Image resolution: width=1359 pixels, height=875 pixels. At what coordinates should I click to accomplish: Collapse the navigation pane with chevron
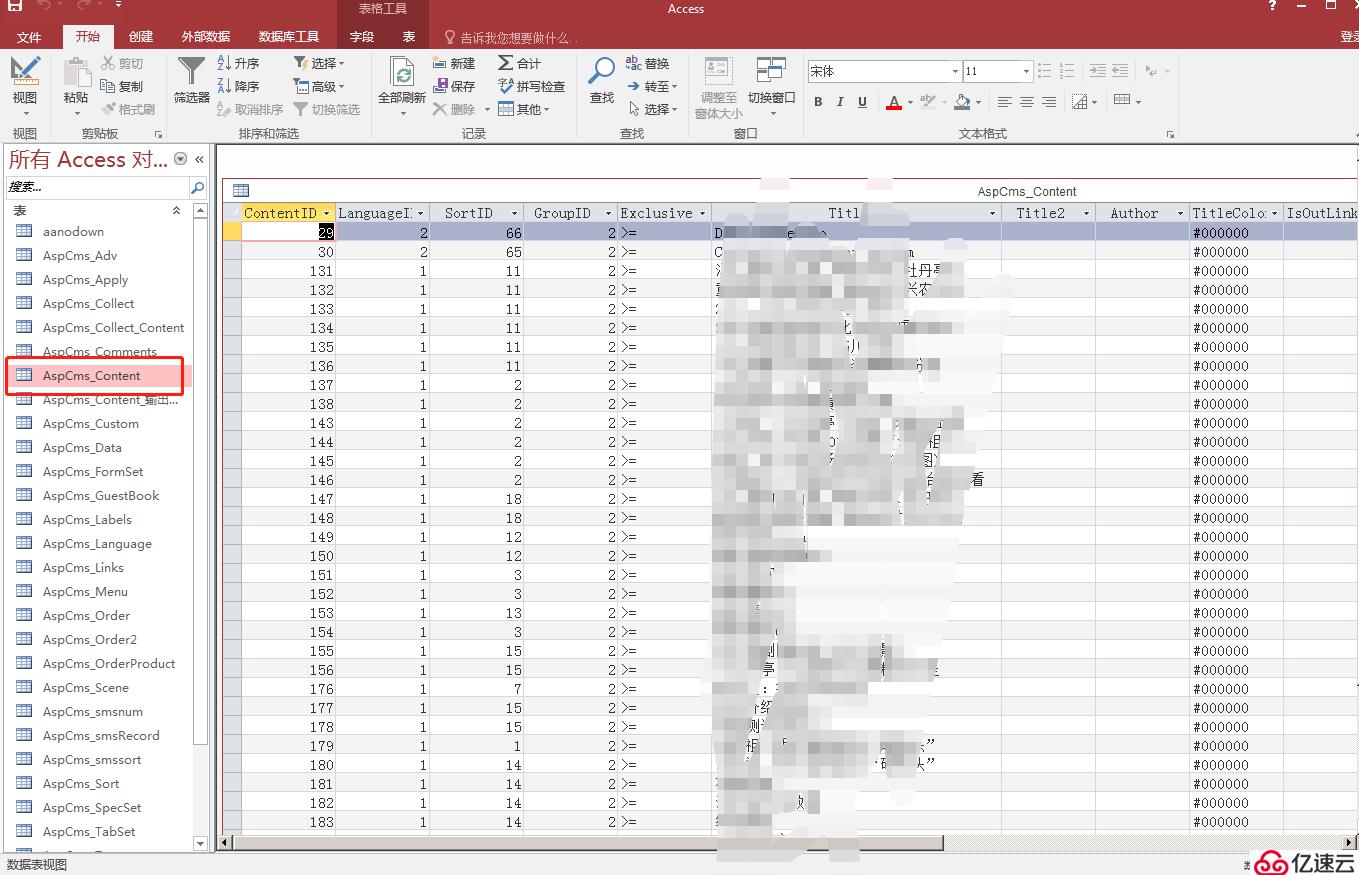point(199,159)
